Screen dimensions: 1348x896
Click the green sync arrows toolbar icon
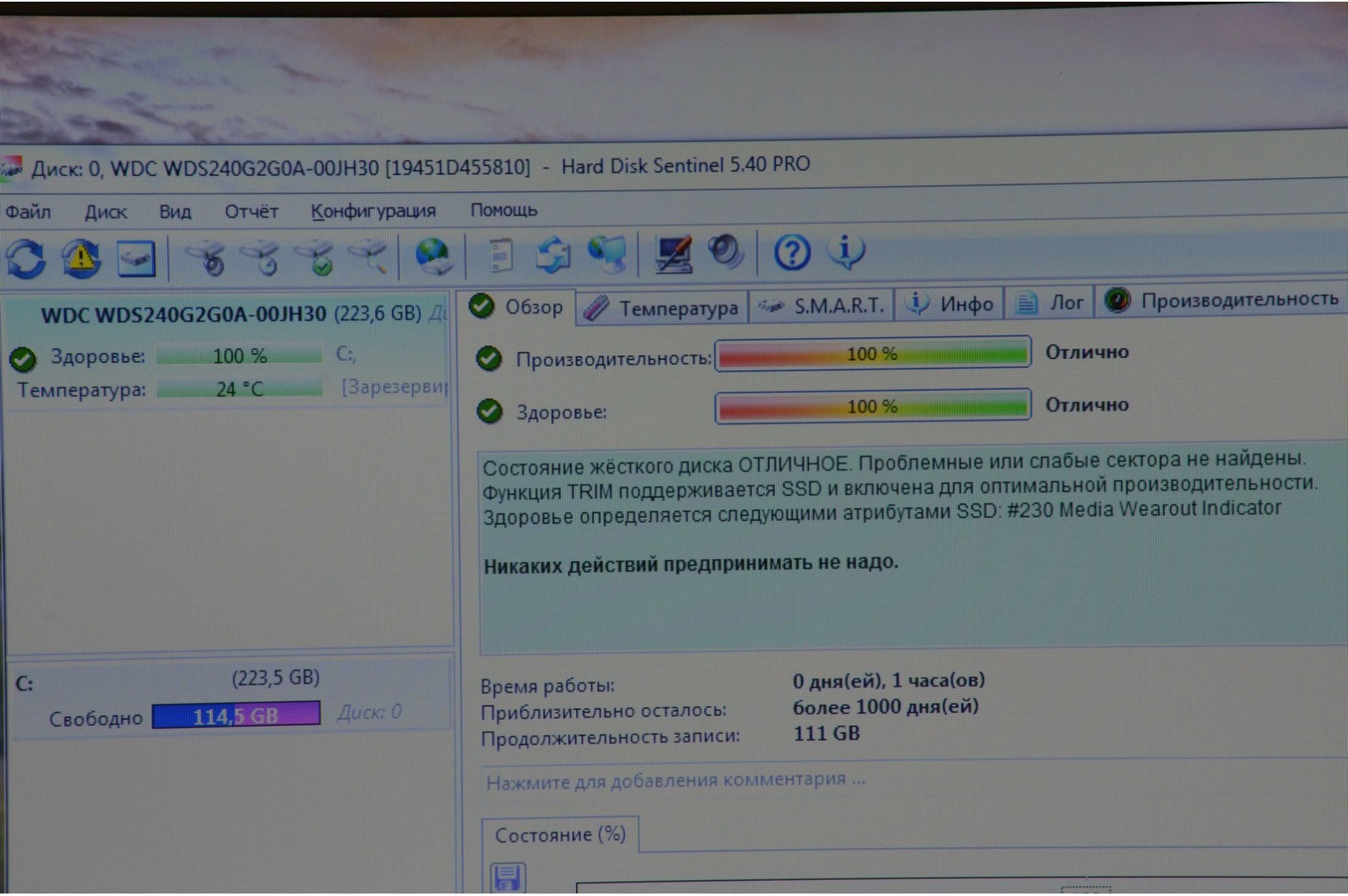pyautogui.click(x=553, y=255)
